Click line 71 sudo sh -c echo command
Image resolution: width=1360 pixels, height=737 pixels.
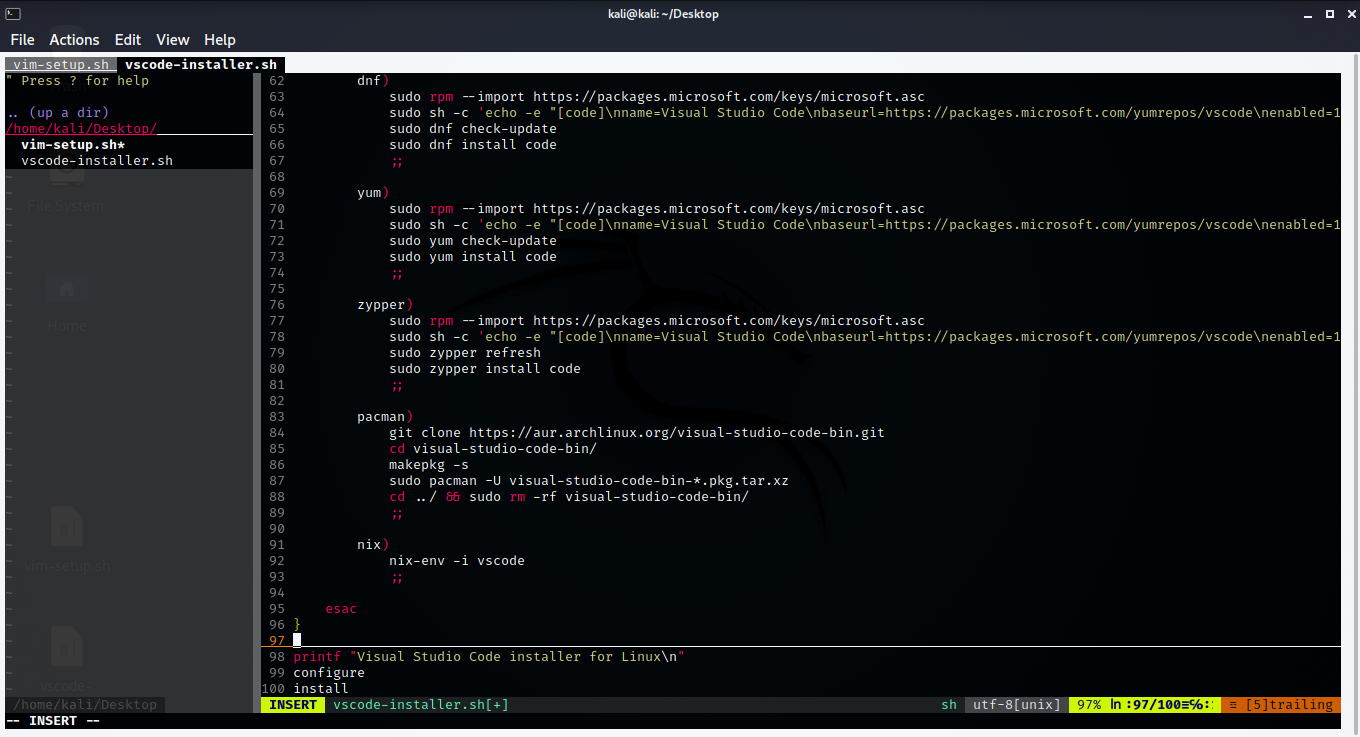[x=865, y=225]
